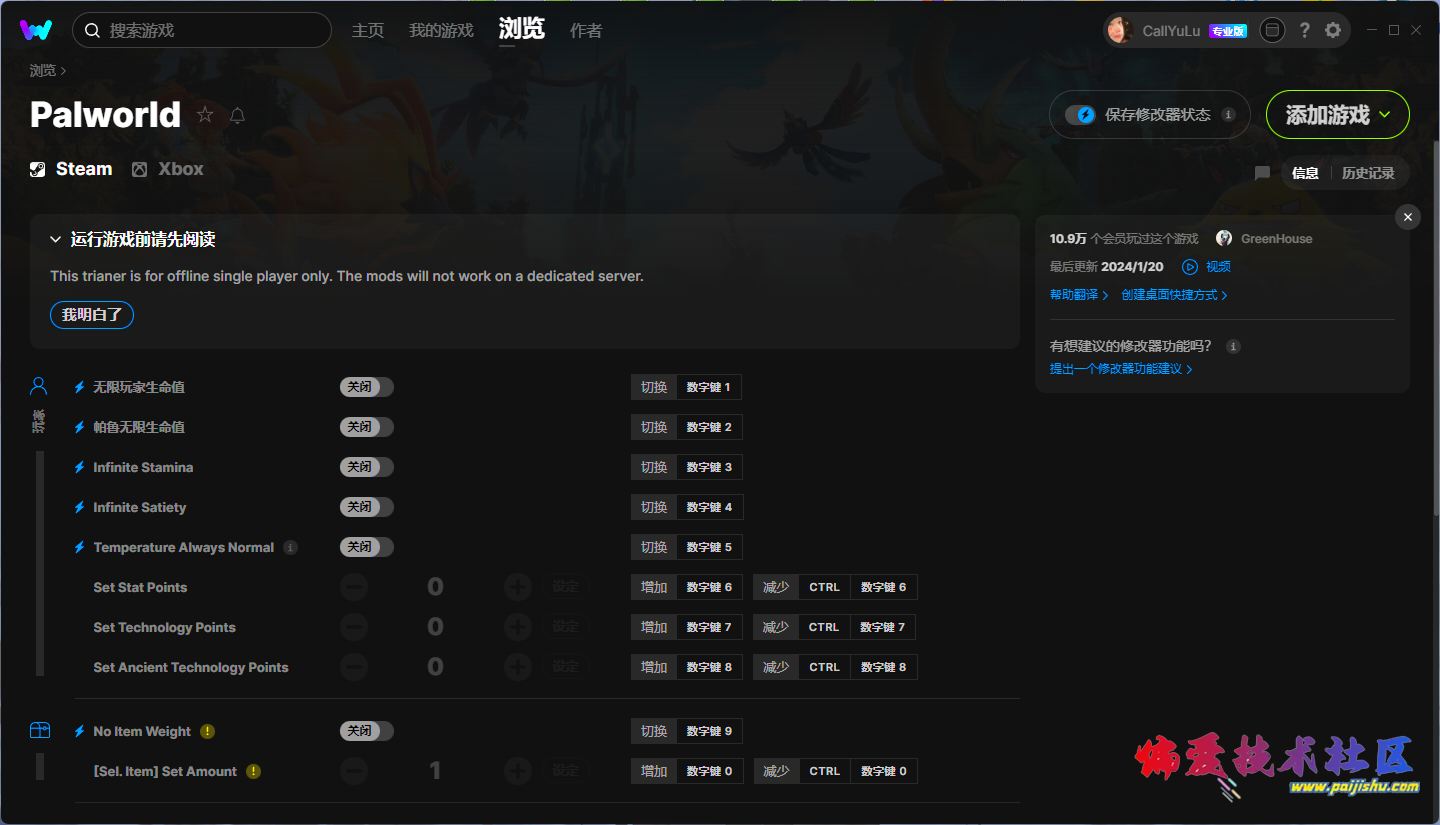Image resolution: width=1440 pixels, height=825 pixels.
Task: Open the 作者 tab
Action: pos(586,31)
